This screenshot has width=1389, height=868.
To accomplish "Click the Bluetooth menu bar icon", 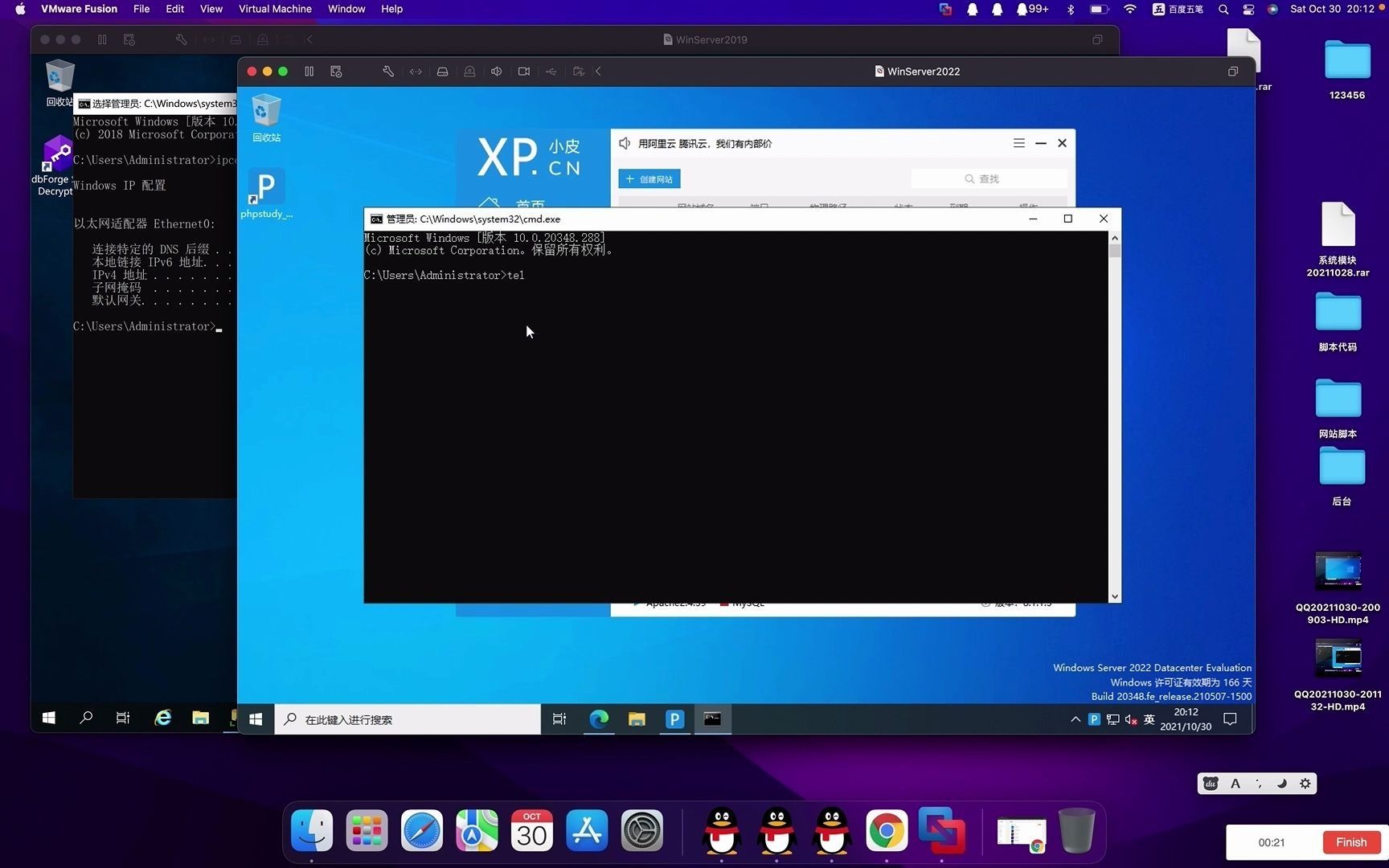I will [1071, 9].
